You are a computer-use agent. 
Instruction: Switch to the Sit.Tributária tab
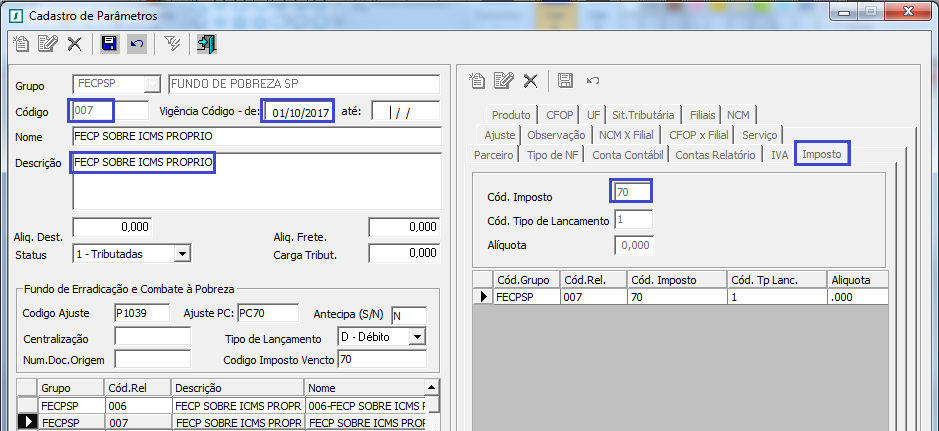point(643,115)
